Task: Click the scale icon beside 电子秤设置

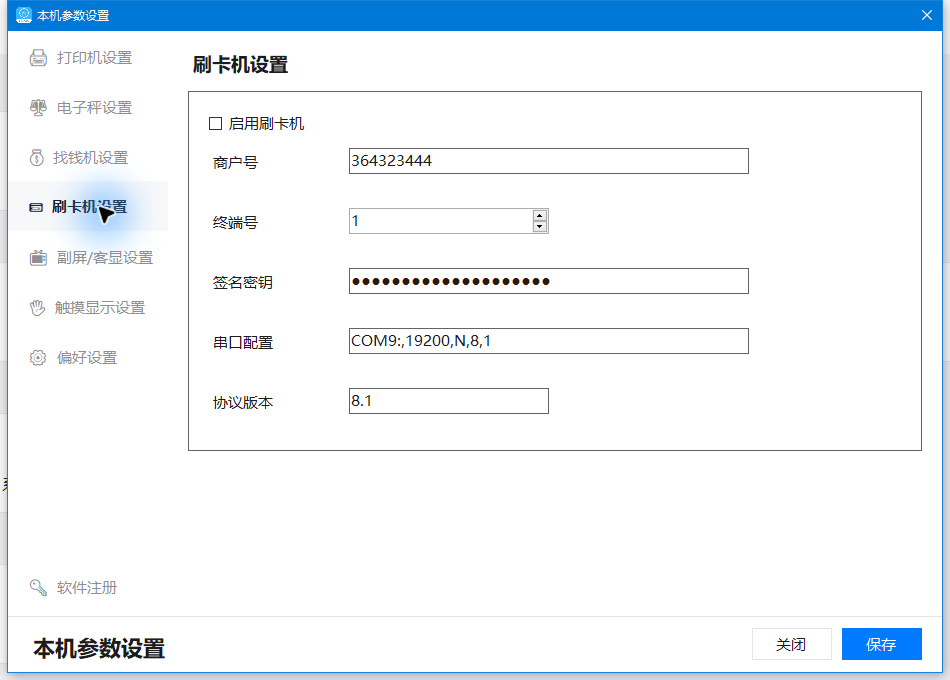Action: click(38, 108)
